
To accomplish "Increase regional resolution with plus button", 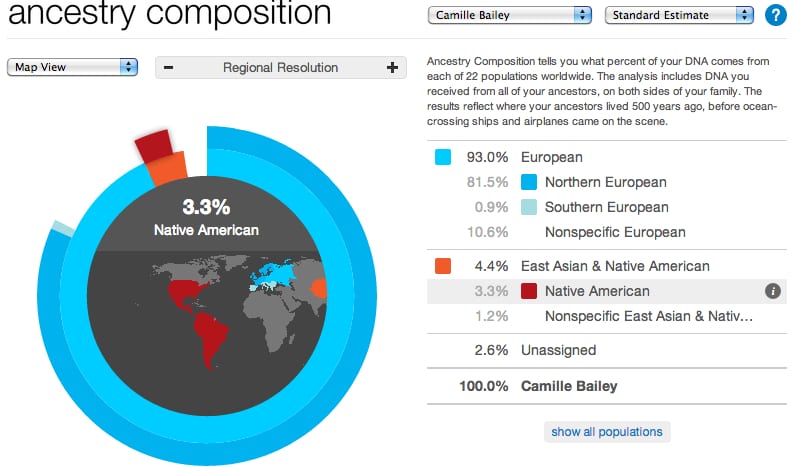I will 391,68.
